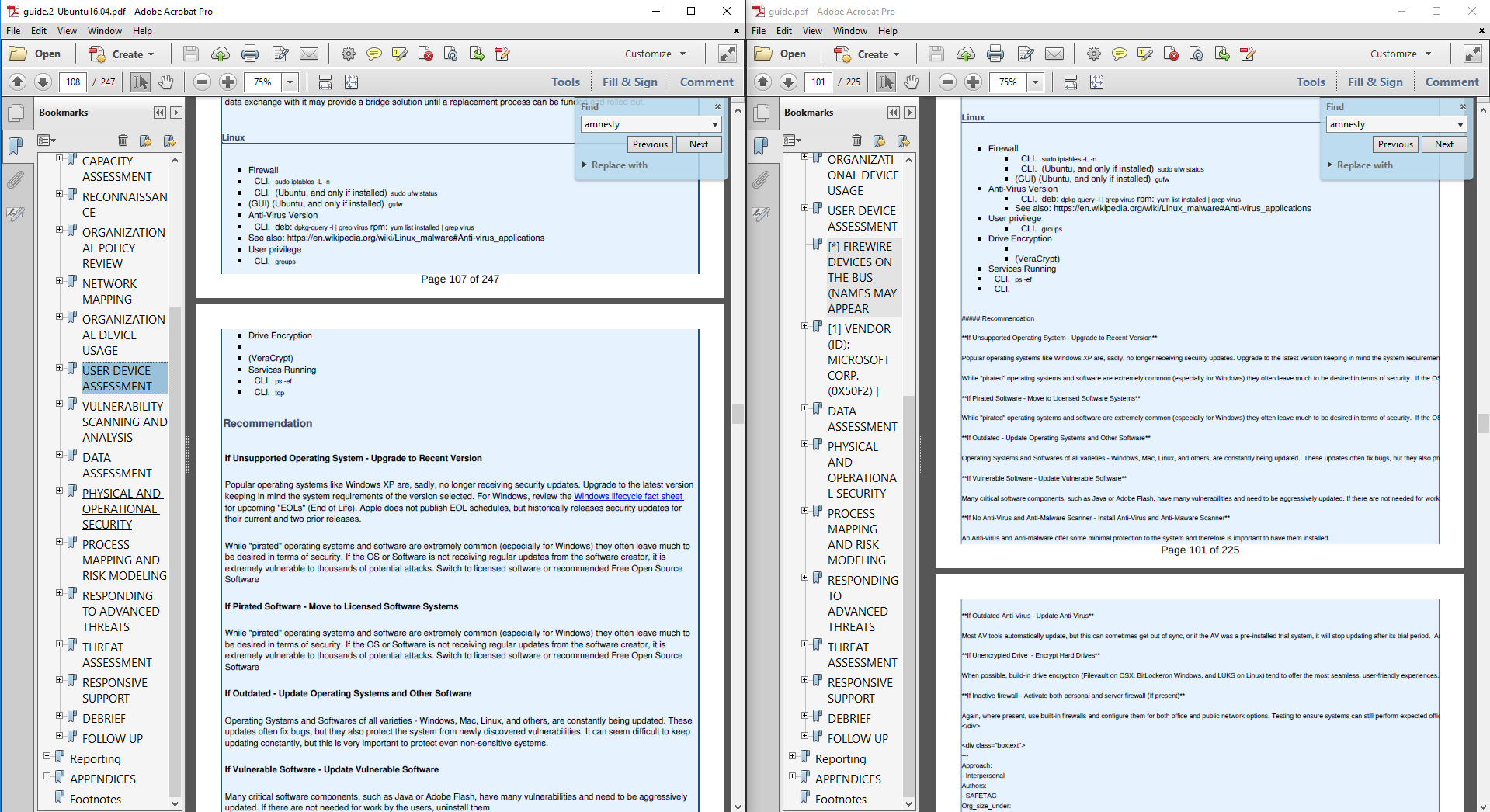Expand NETWORK MAPPING bookmark in guide.2_Ubuntu16.04 window

pos(59,281)
